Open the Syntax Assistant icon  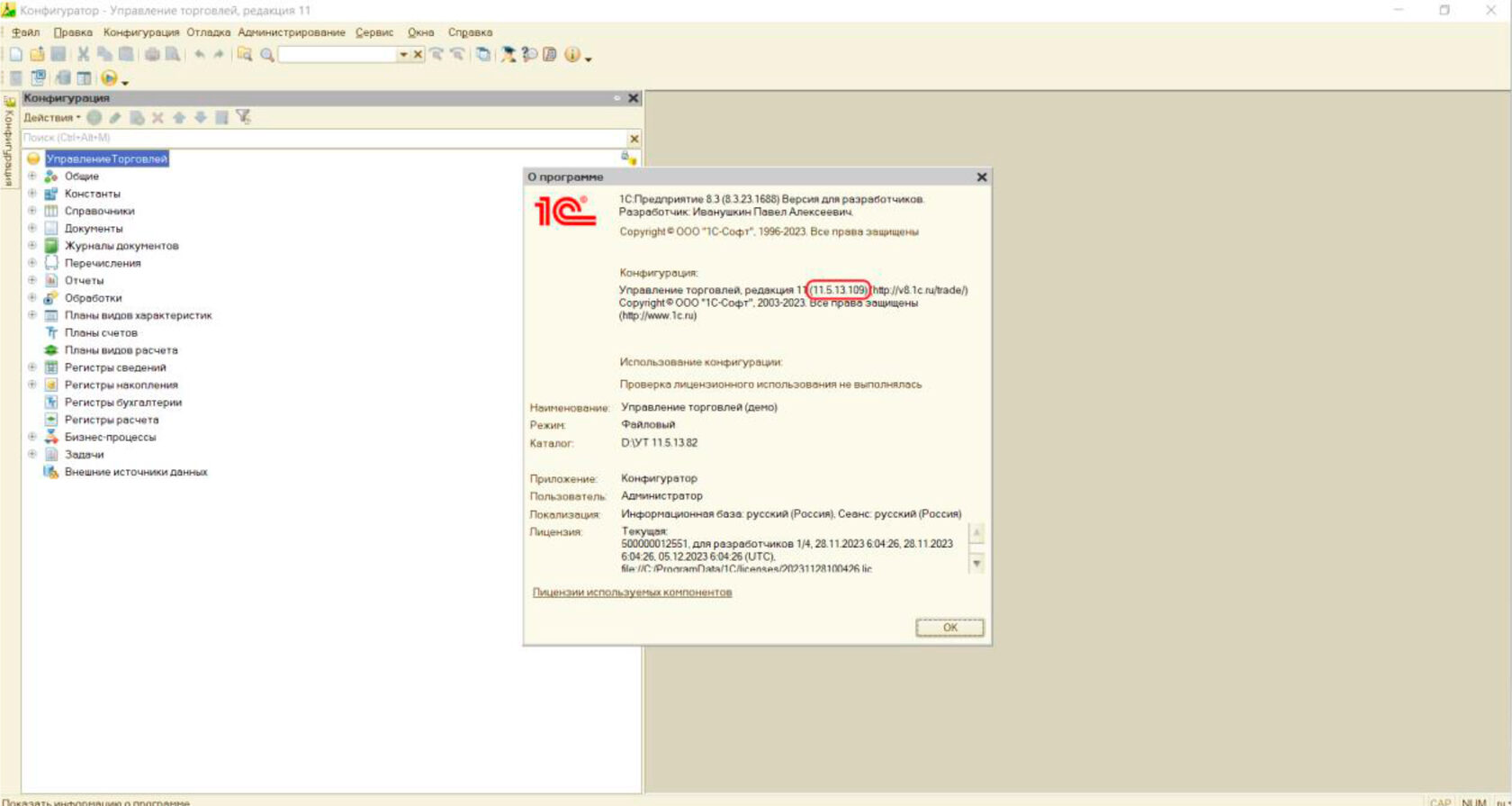(508, 55)
